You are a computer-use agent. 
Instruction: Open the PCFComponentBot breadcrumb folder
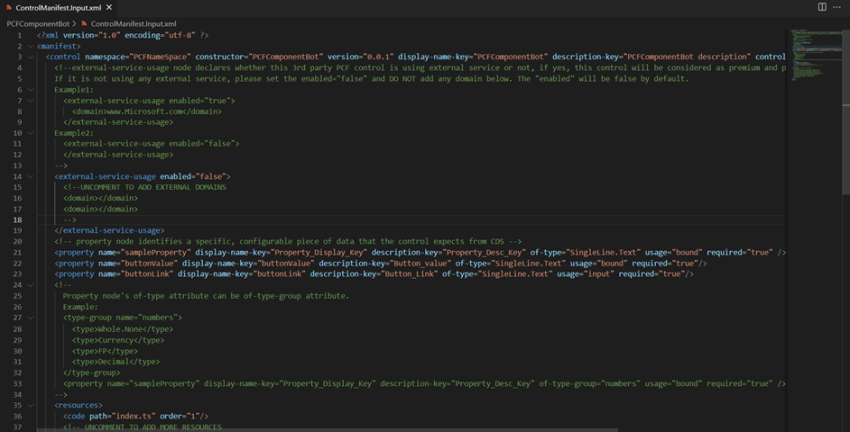click(38, 24)
